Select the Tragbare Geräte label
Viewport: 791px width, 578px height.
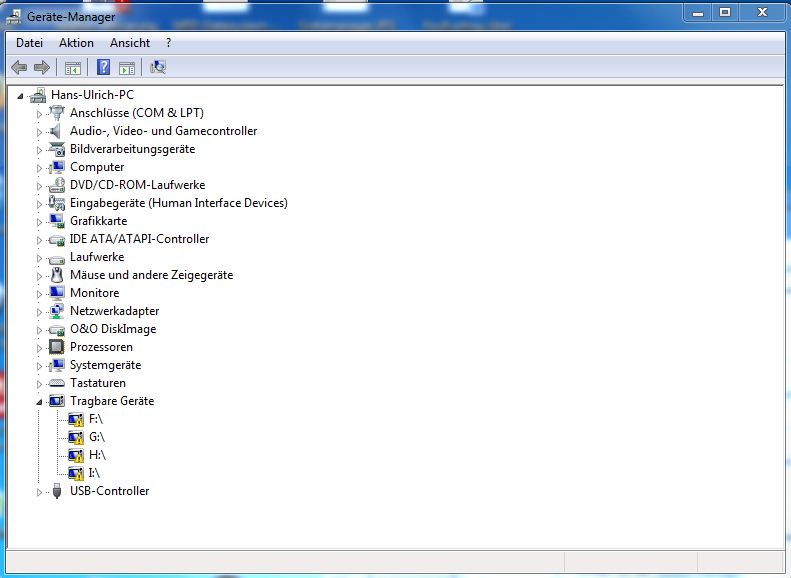pyautogui.click(x=112, y=401)
